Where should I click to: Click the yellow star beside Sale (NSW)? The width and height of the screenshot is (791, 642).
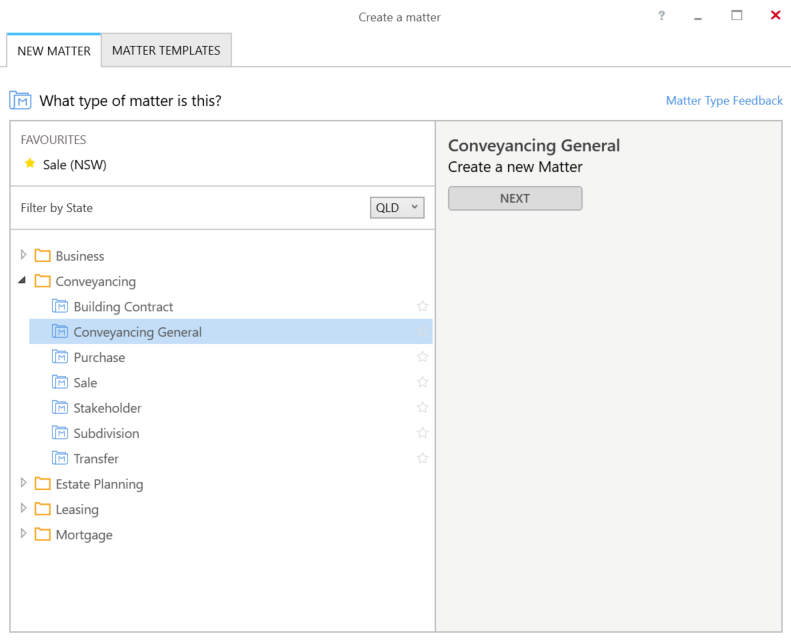tap(30, 163)
